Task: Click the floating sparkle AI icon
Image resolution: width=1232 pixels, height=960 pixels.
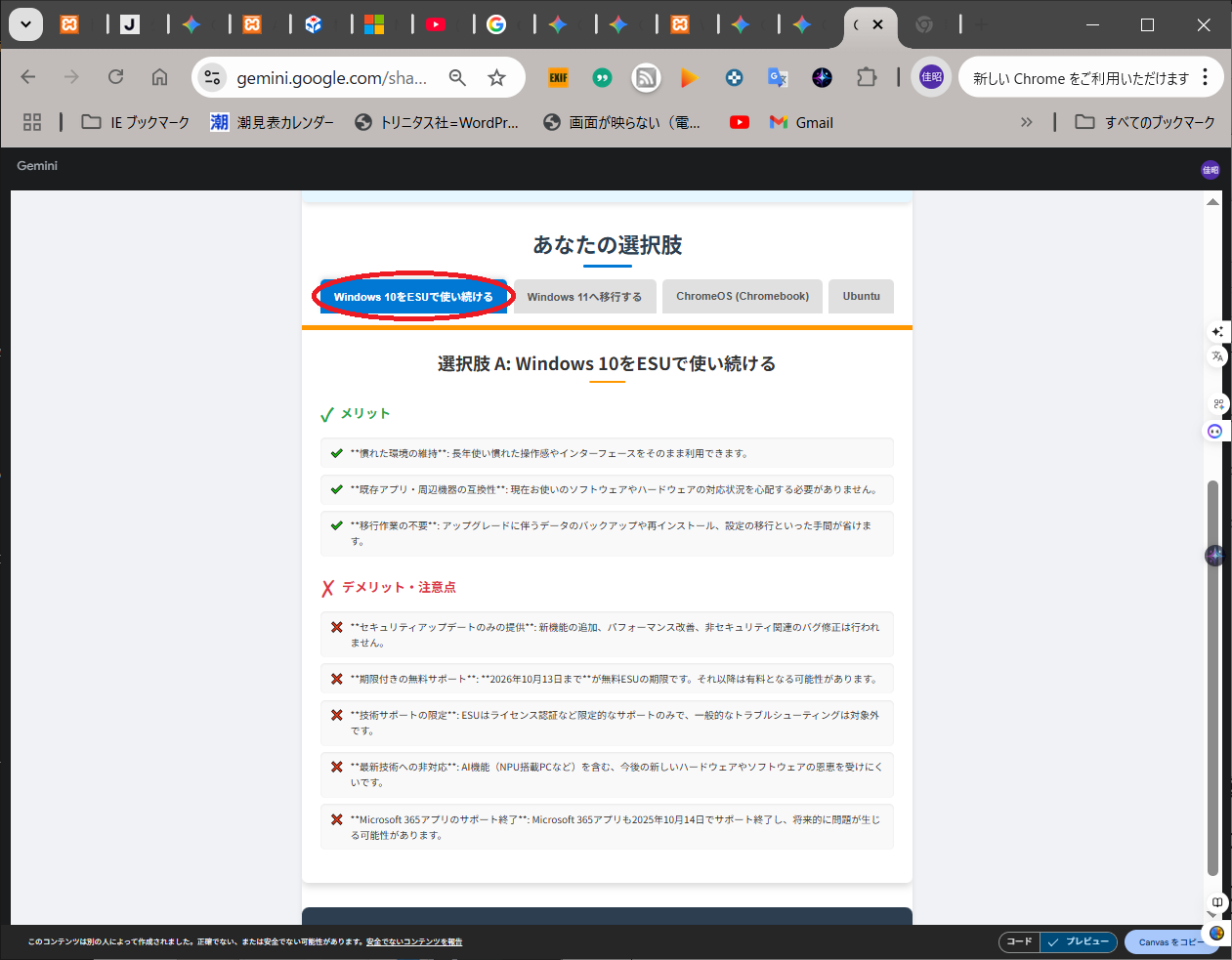Action: pyautogui.click(x=1217, y=332)
